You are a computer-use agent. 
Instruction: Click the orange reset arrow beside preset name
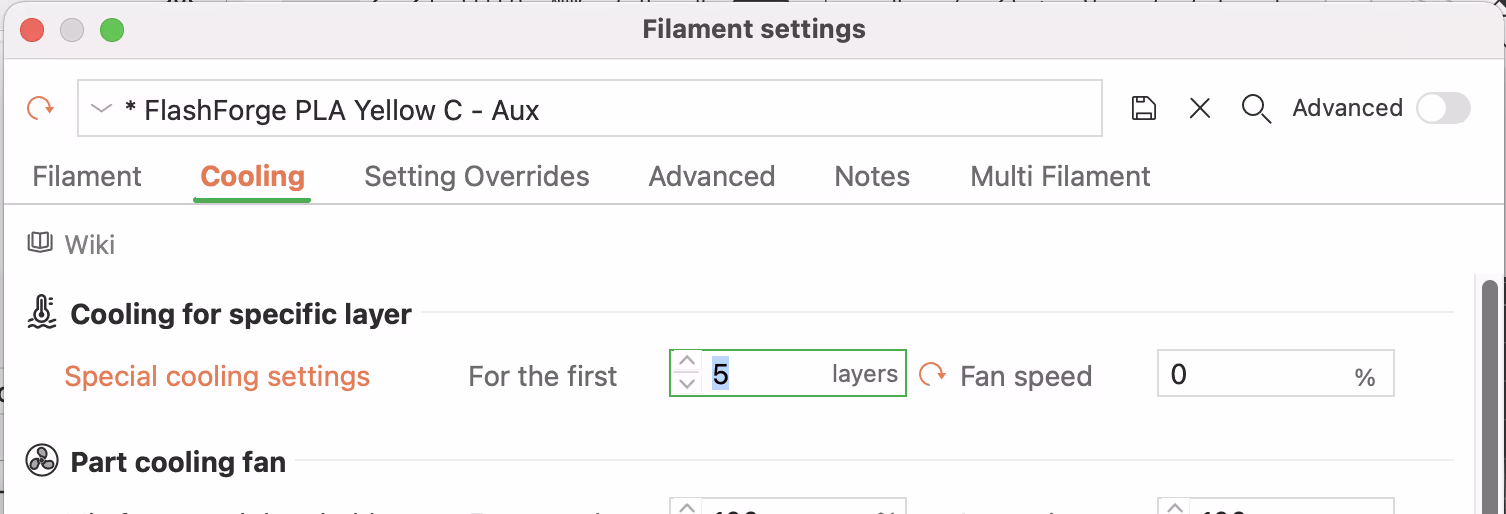(x=40, y=108)
